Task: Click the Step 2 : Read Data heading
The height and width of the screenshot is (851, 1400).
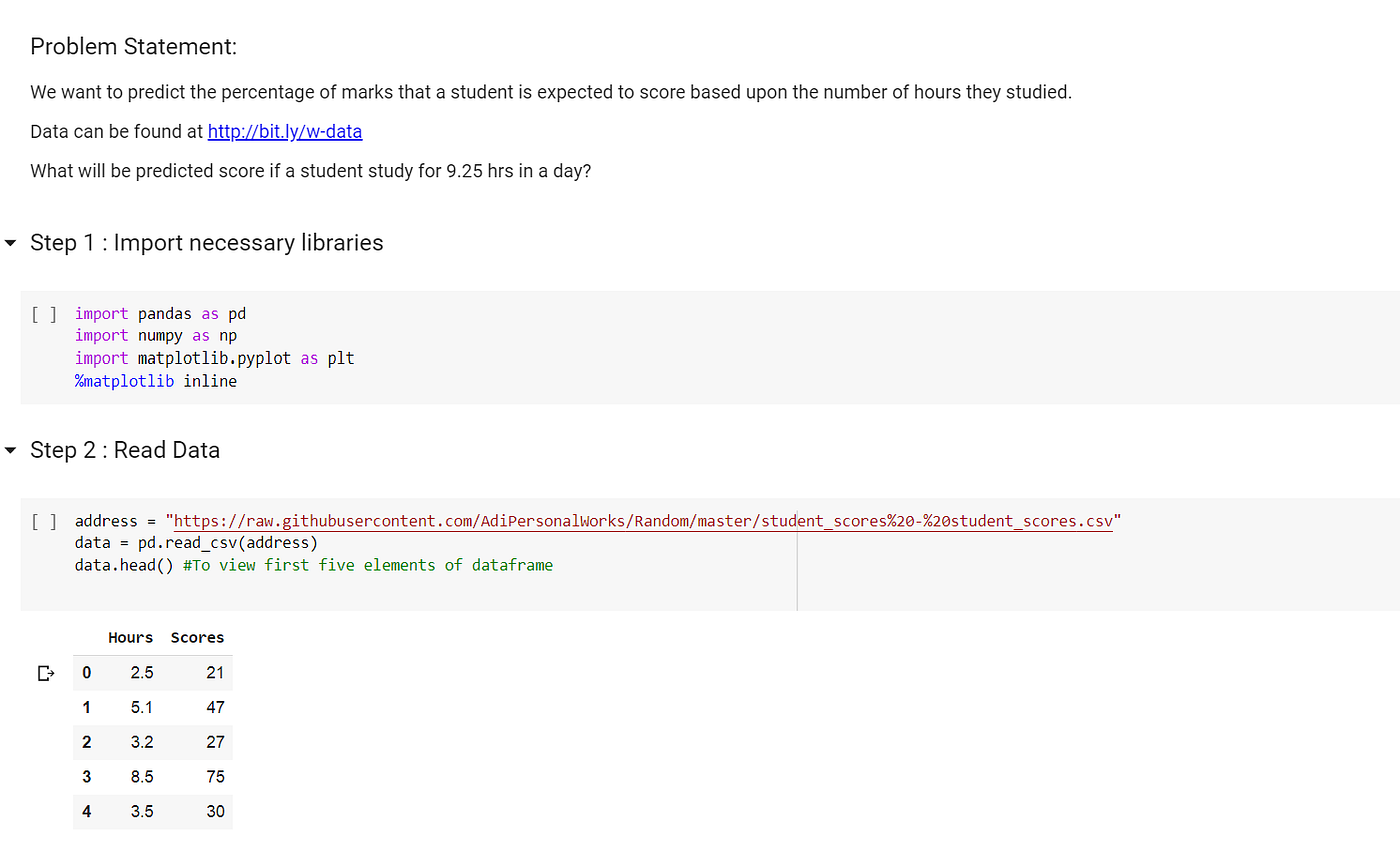Action: pyautogui.click(x=125, y=450)
